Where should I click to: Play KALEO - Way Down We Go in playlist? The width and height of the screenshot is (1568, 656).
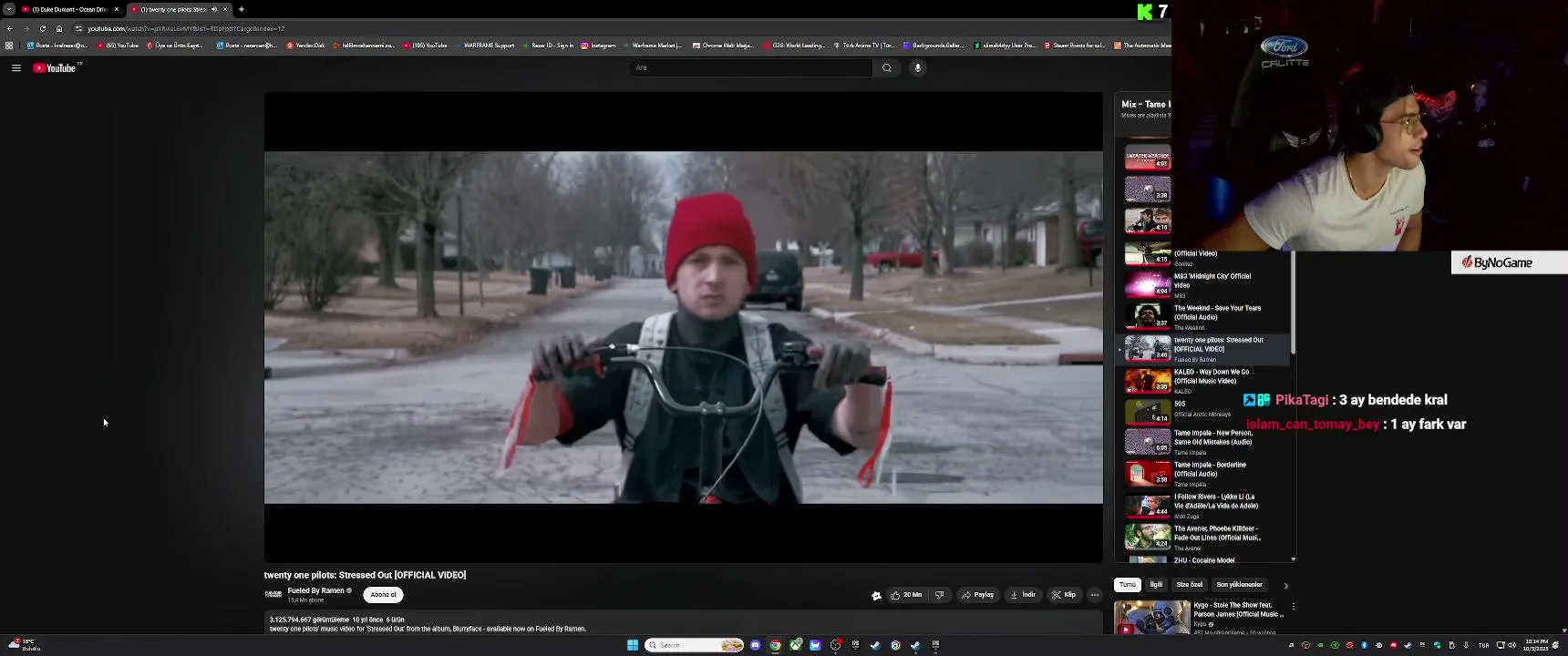[x=1203, y=381]
